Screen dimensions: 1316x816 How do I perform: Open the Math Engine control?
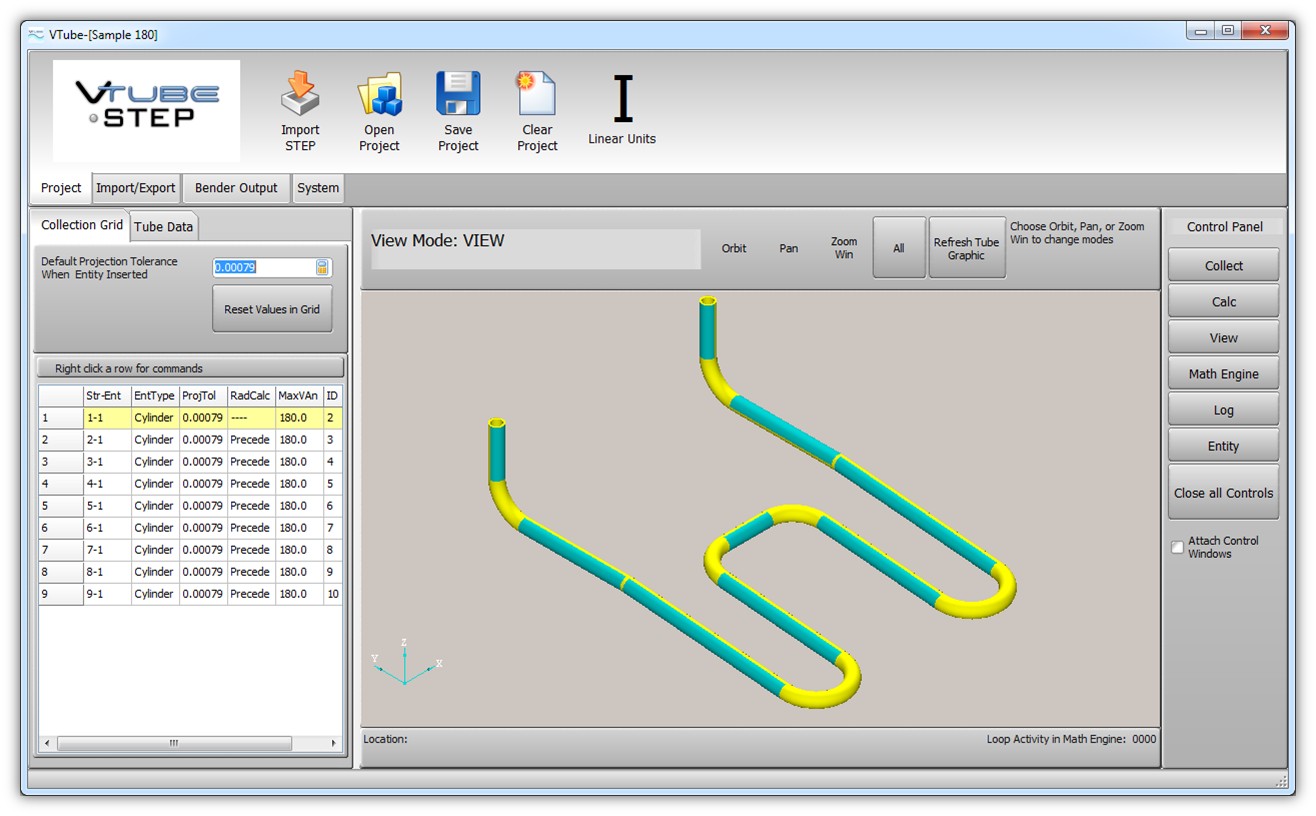click(1223, 374)
